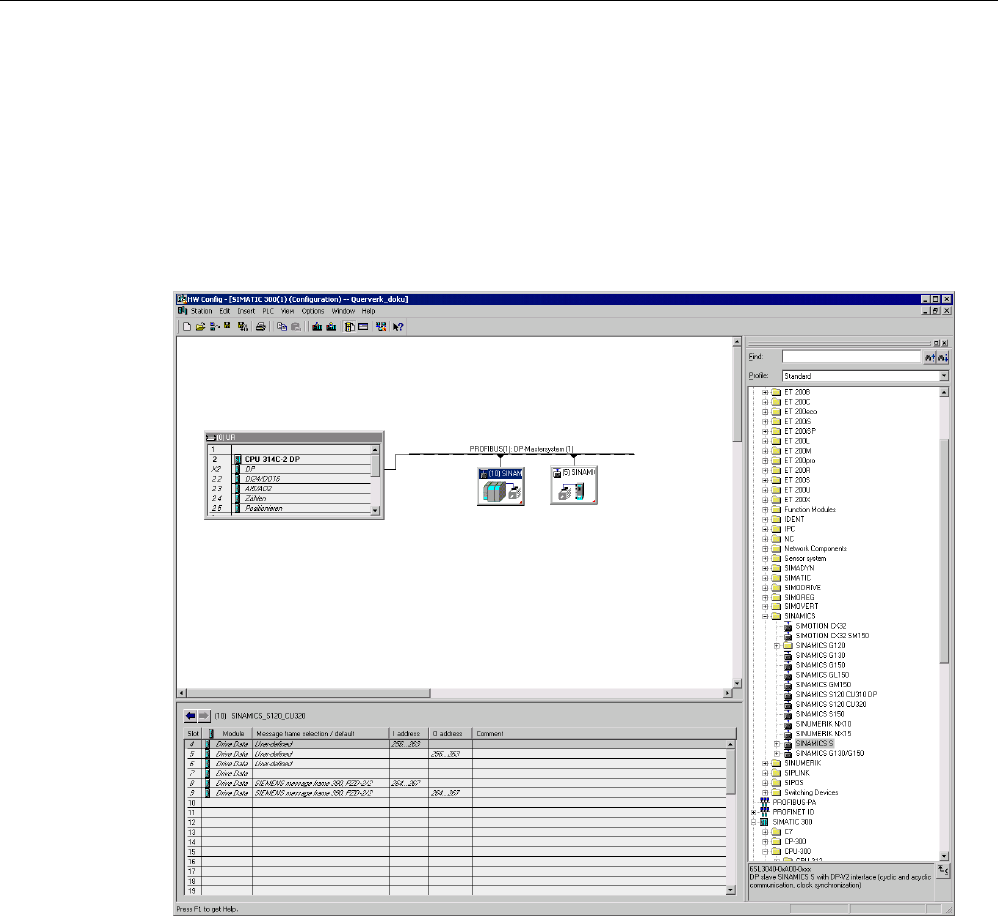998x916 pixels.
Task: Expand the Function Modules catalog node
Action: coord(765,510)
